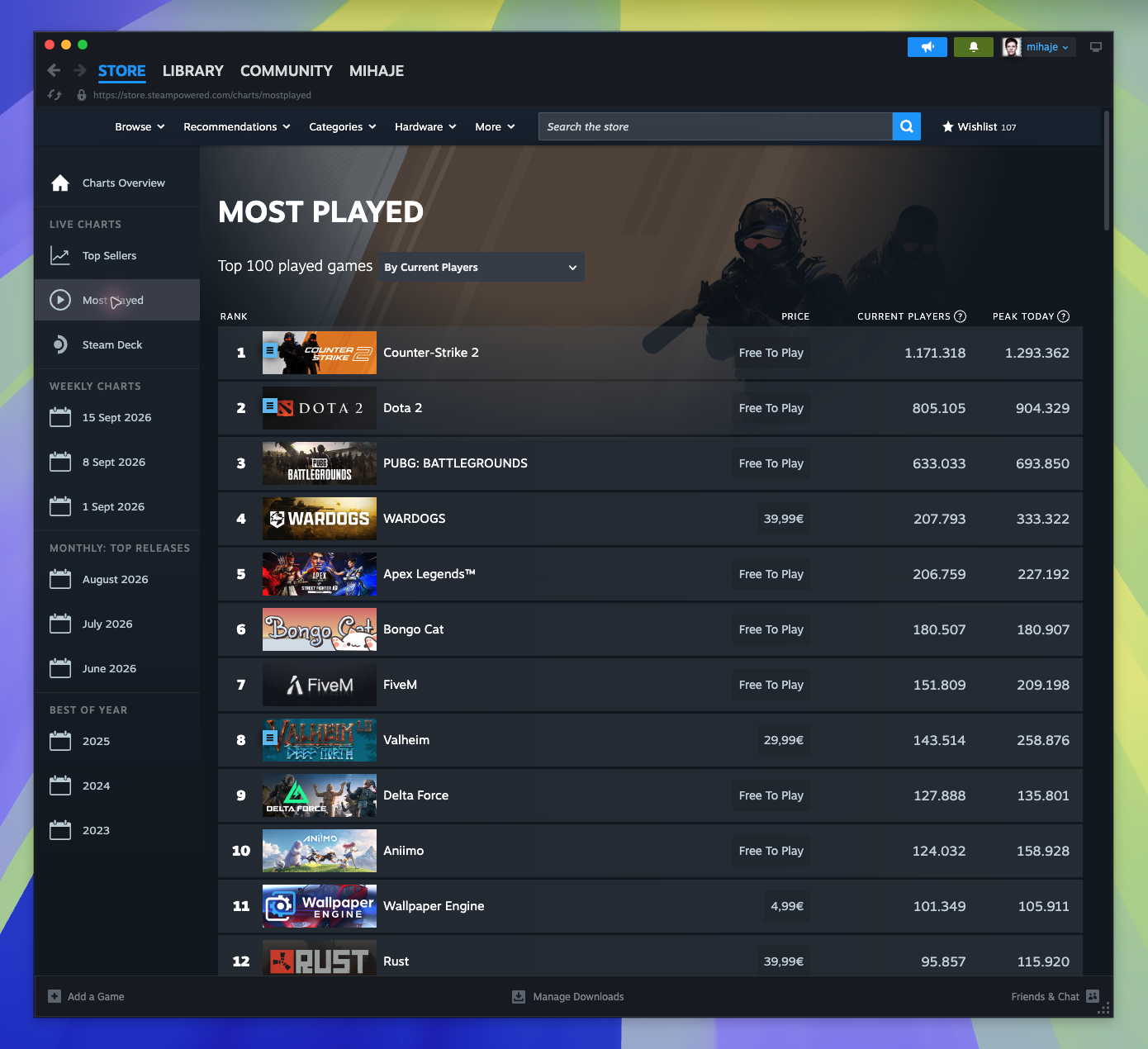Click the Wallpaper Engine title text
Image resolution: width=1148 pixels, height=1049 pixels.
434,906
